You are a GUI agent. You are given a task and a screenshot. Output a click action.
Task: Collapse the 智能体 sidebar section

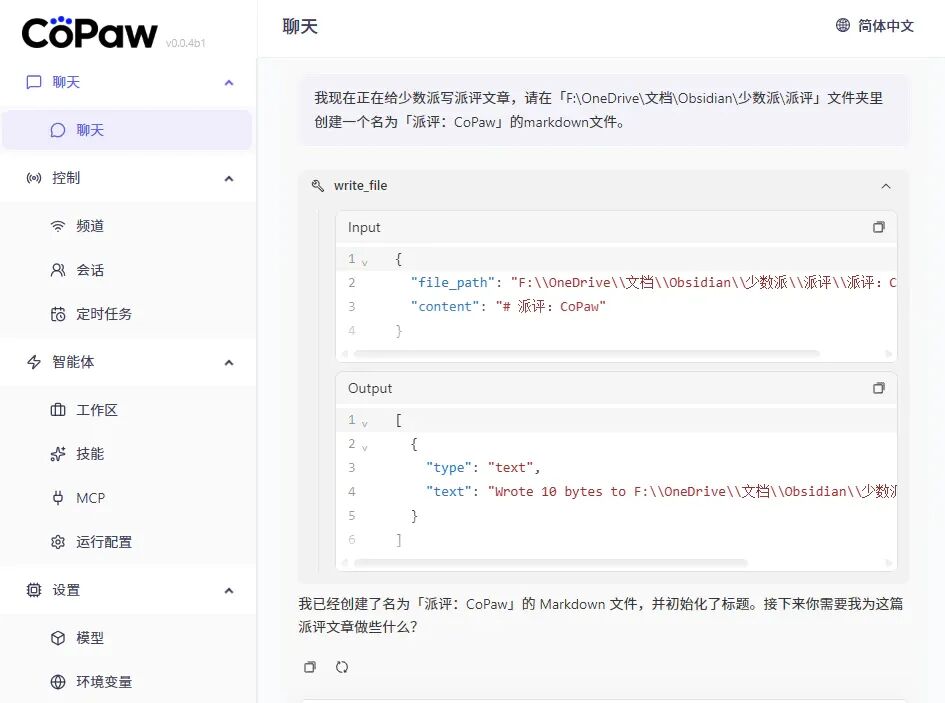click(x=229, y=362)
